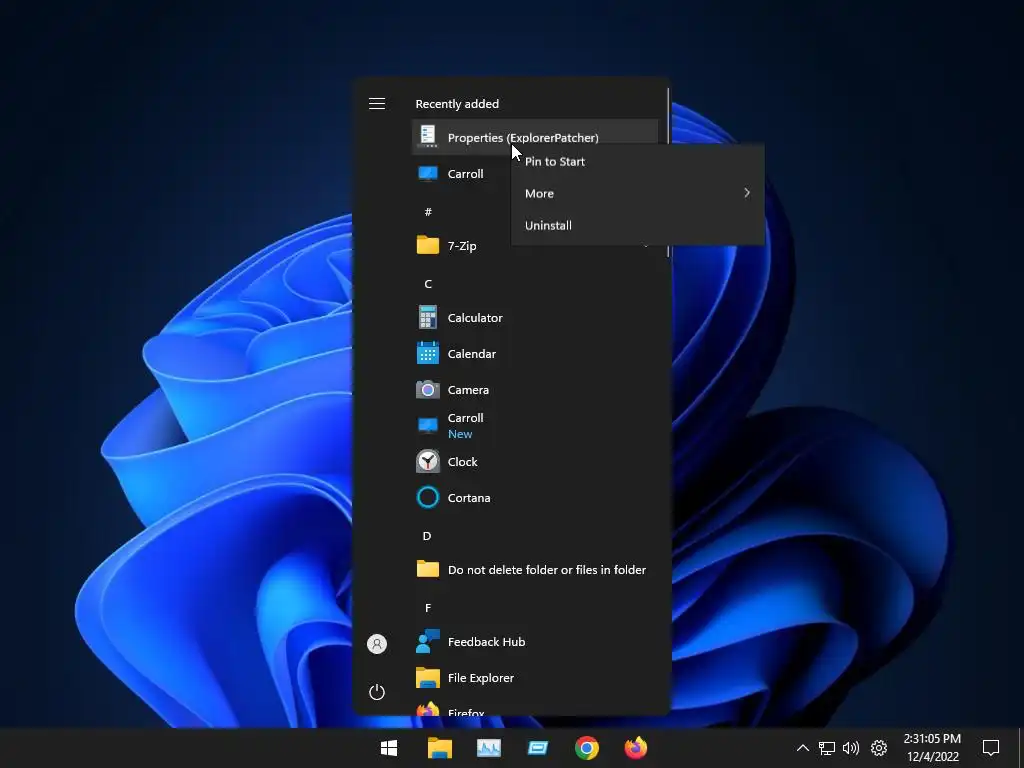
Task: Click the 'Cortana' label text
Action: [469, 498]
